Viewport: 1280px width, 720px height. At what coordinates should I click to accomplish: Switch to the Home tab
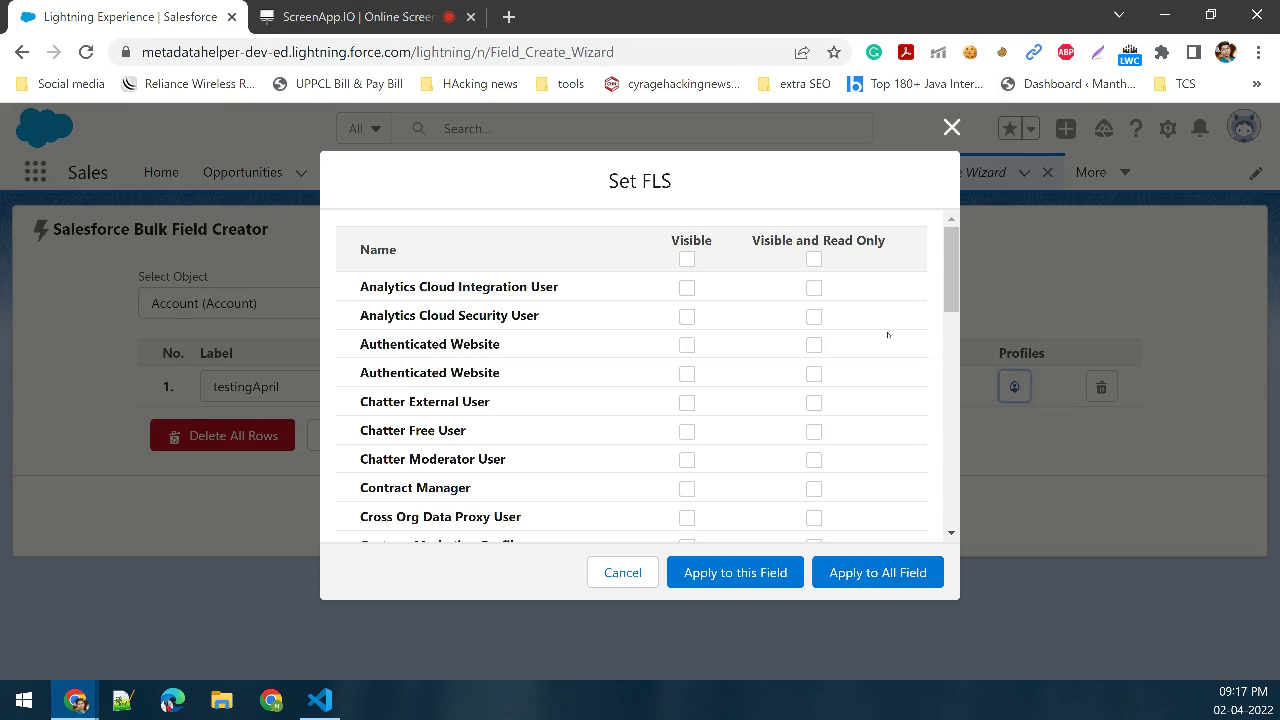coord(161,172)
